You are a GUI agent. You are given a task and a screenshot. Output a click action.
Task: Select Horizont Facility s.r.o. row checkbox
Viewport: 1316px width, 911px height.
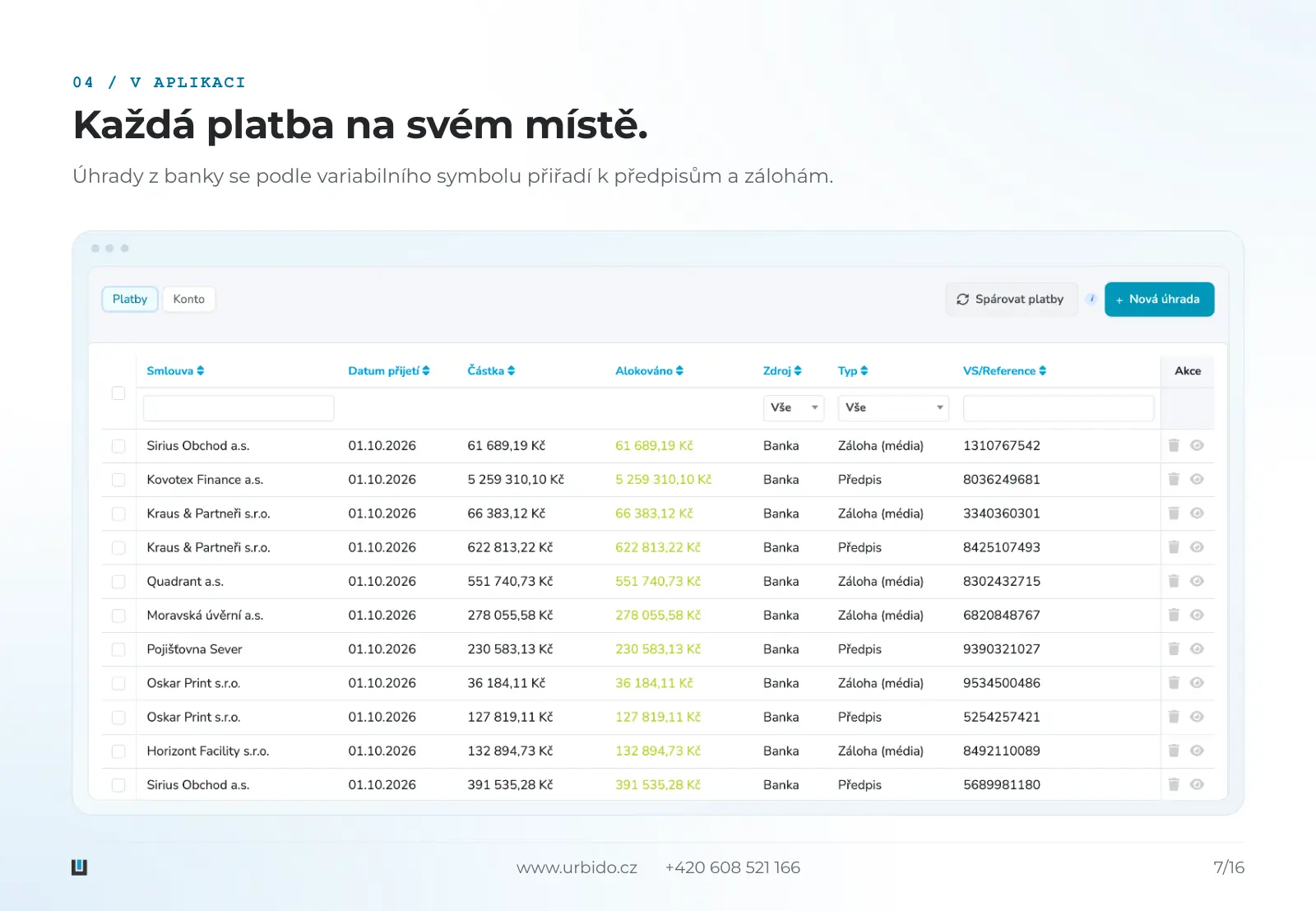tap(118, 751)
